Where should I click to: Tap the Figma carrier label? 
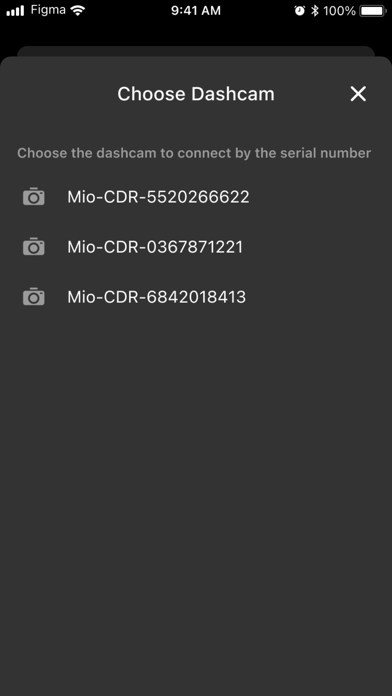[48, 11]
